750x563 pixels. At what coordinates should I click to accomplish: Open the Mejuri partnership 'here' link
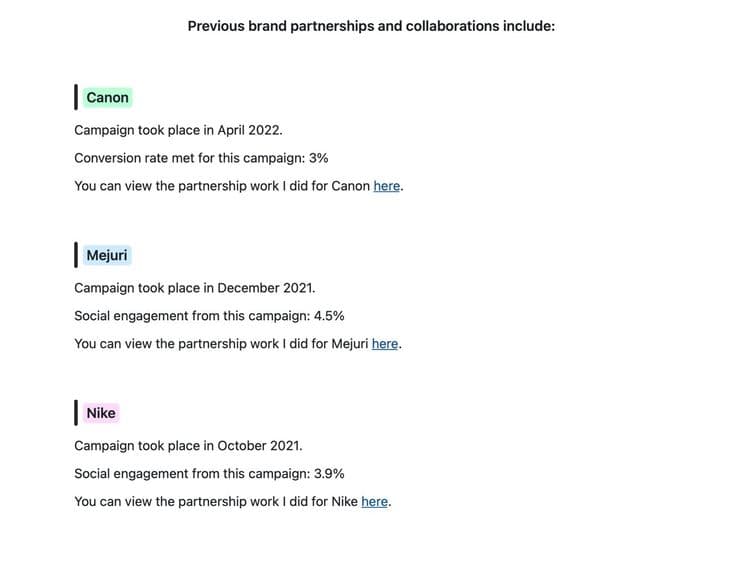click(385, 343)
